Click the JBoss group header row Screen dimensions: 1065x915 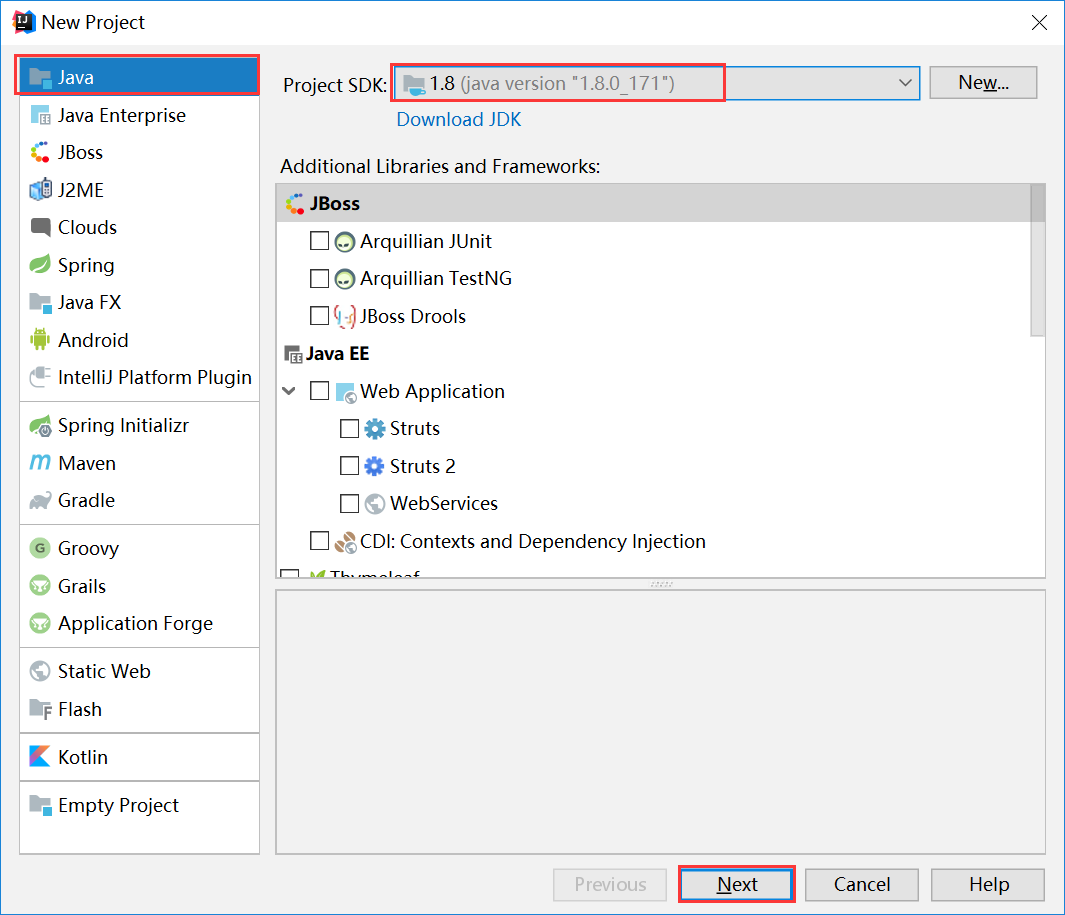pos(653,203)
